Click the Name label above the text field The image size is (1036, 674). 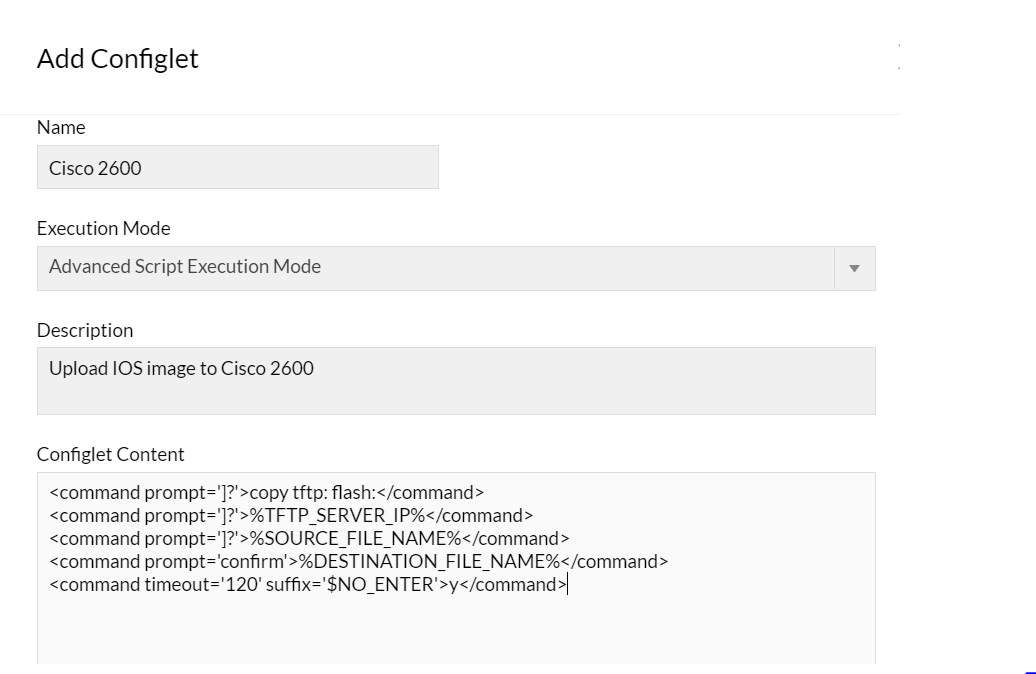(x=61, y=127)
